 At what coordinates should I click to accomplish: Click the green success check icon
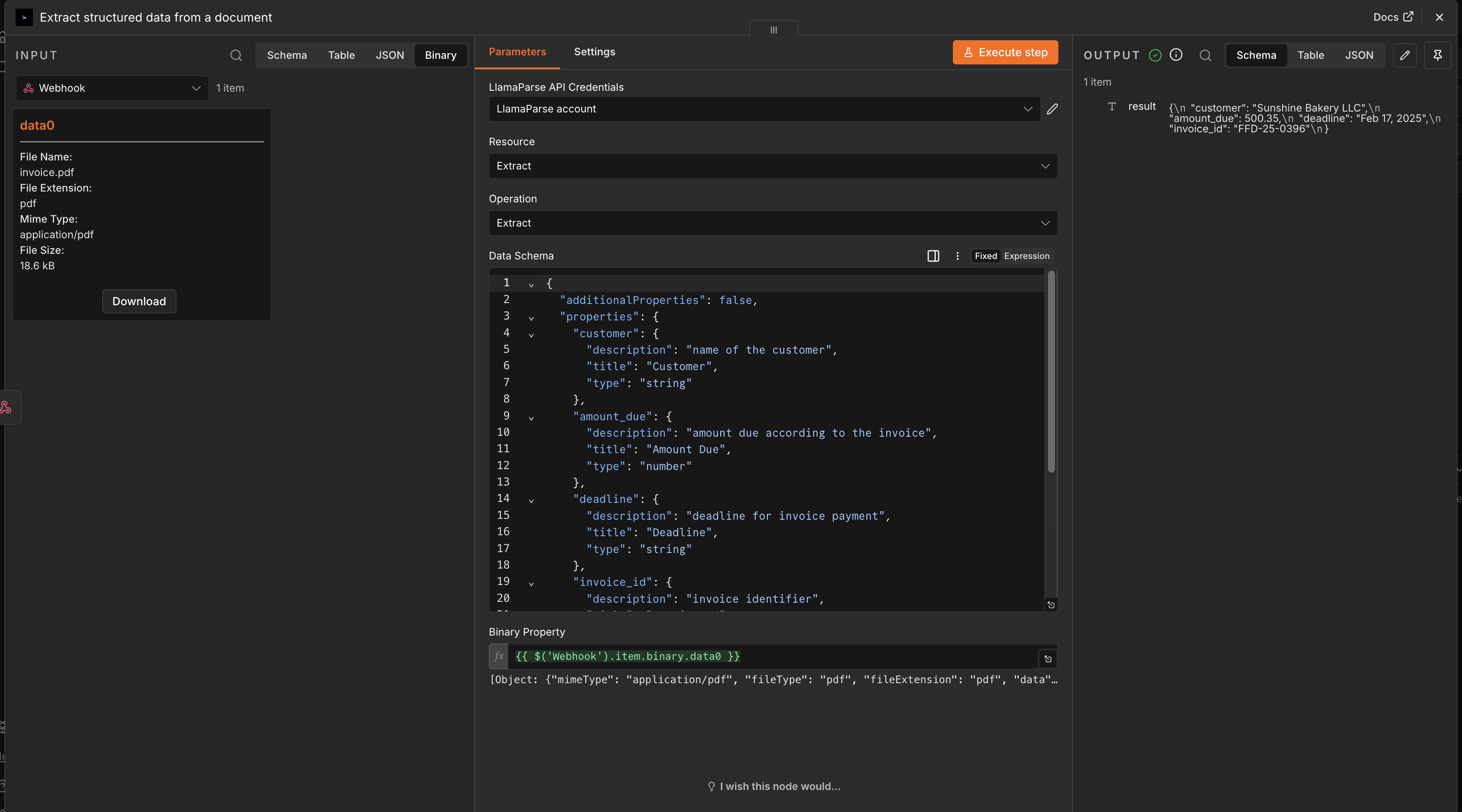[x=1155, y=55]
